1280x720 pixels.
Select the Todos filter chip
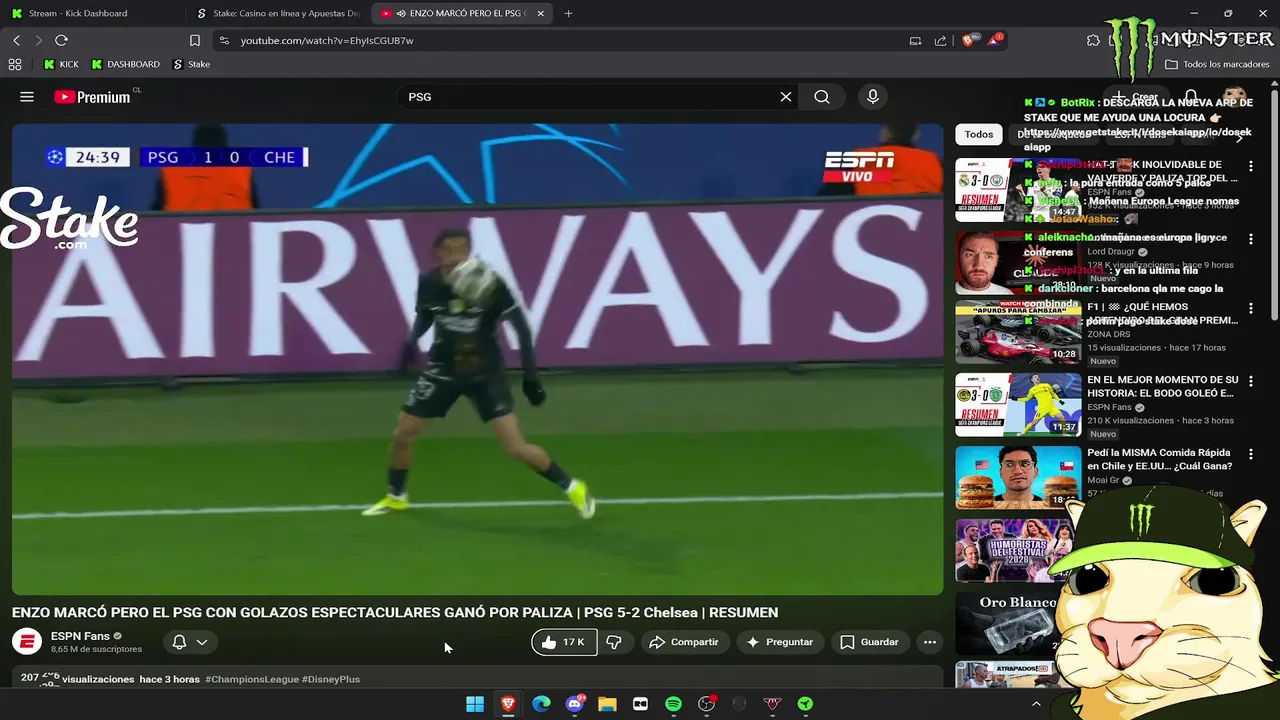pos(979,134)
